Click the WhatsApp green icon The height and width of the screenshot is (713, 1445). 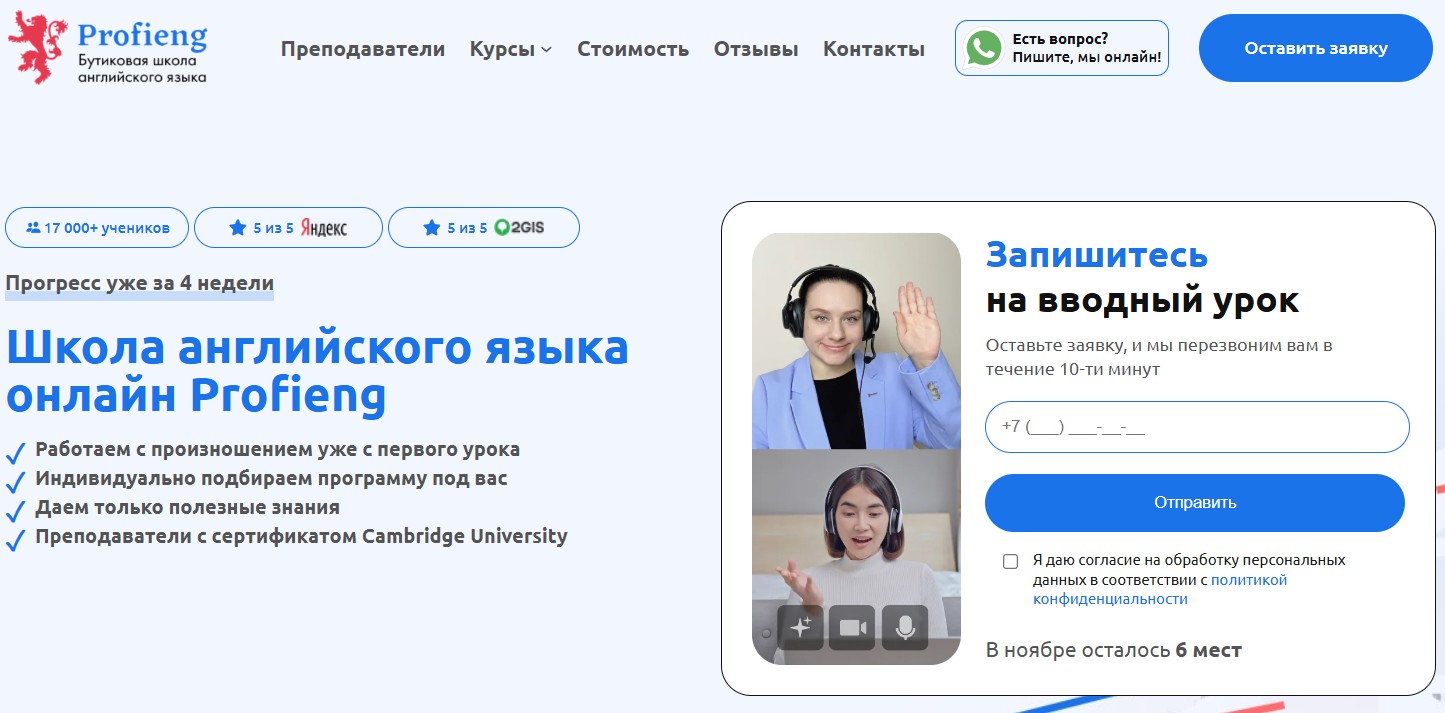[x=984, y=48]
